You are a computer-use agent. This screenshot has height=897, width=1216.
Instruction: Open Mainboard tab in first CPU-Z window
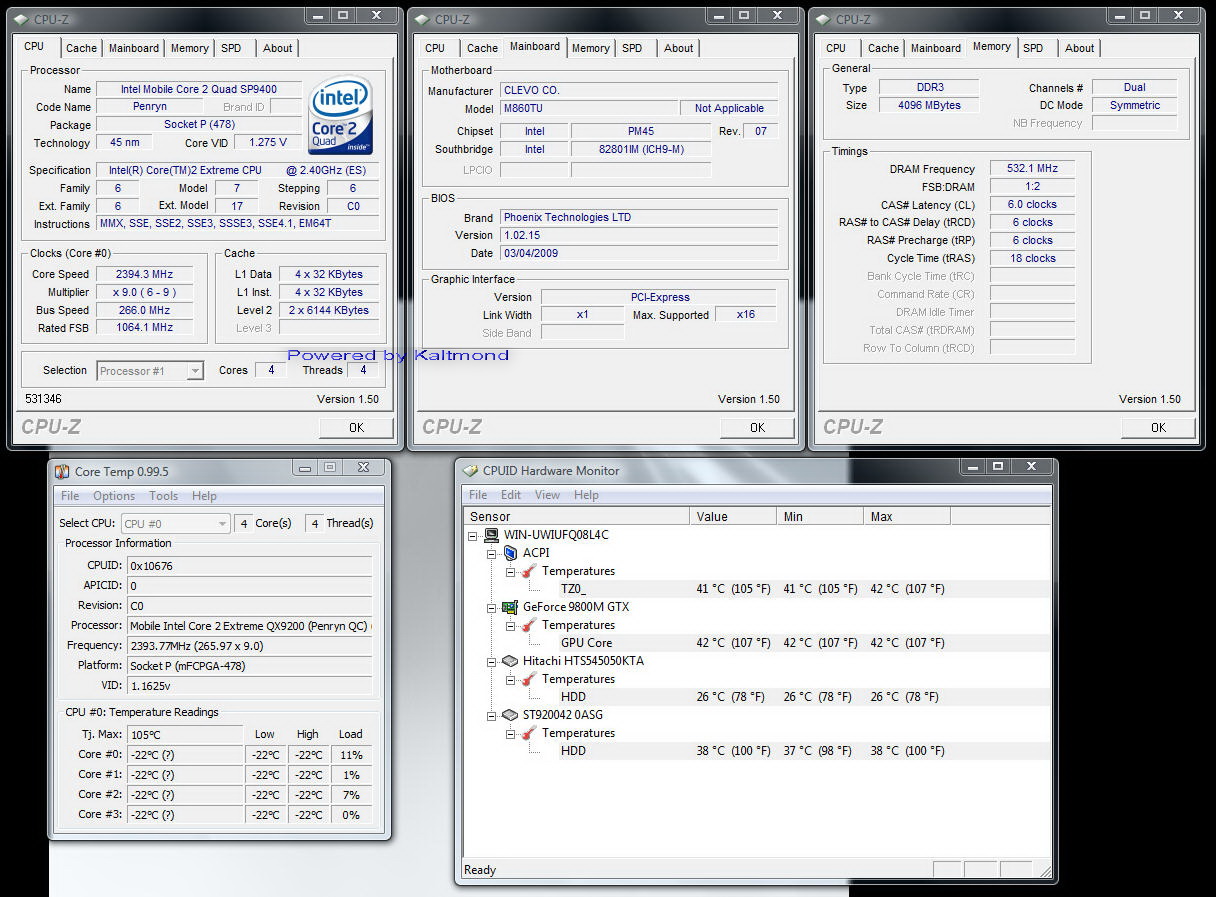(134, 48)
